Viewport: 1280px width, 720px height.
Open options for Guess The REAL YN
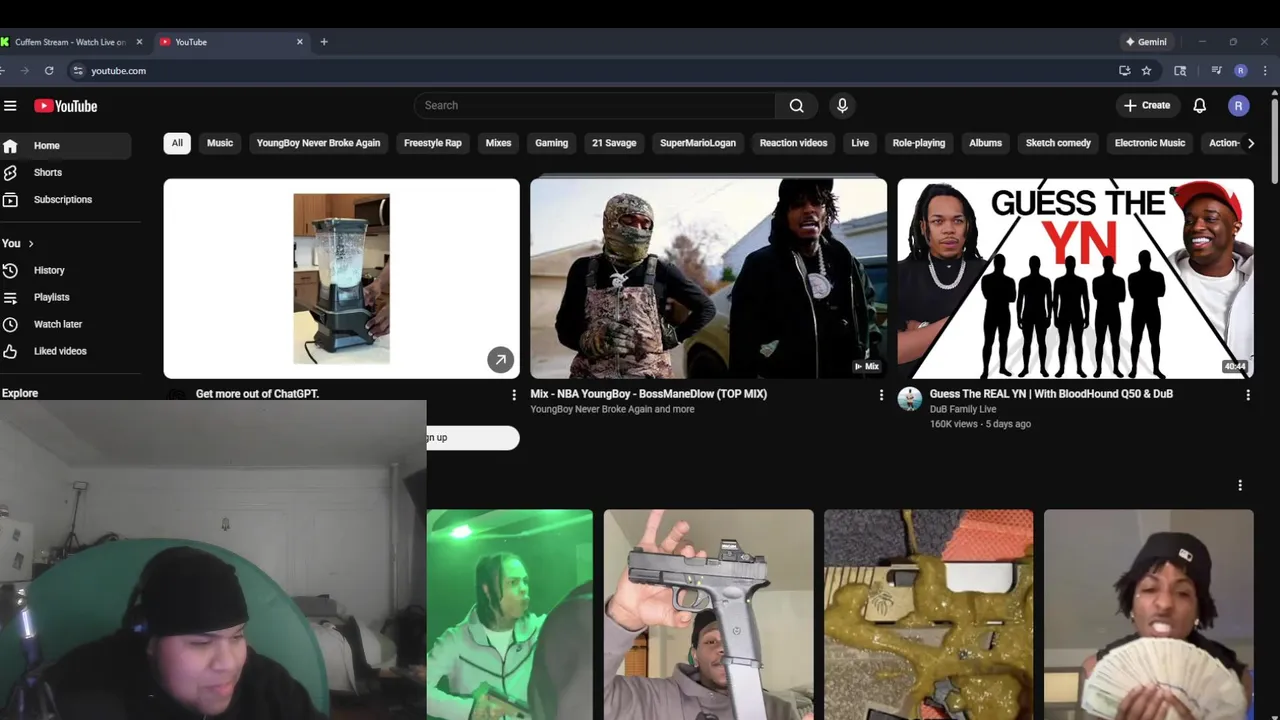coord(1248,395)
